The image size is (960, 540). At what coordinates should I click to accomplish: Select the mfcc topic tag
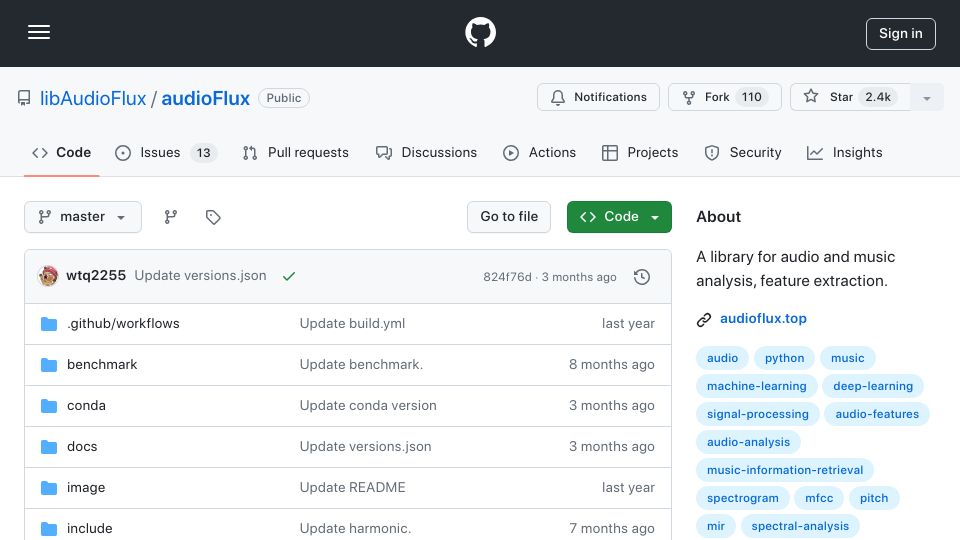(819, 498)
